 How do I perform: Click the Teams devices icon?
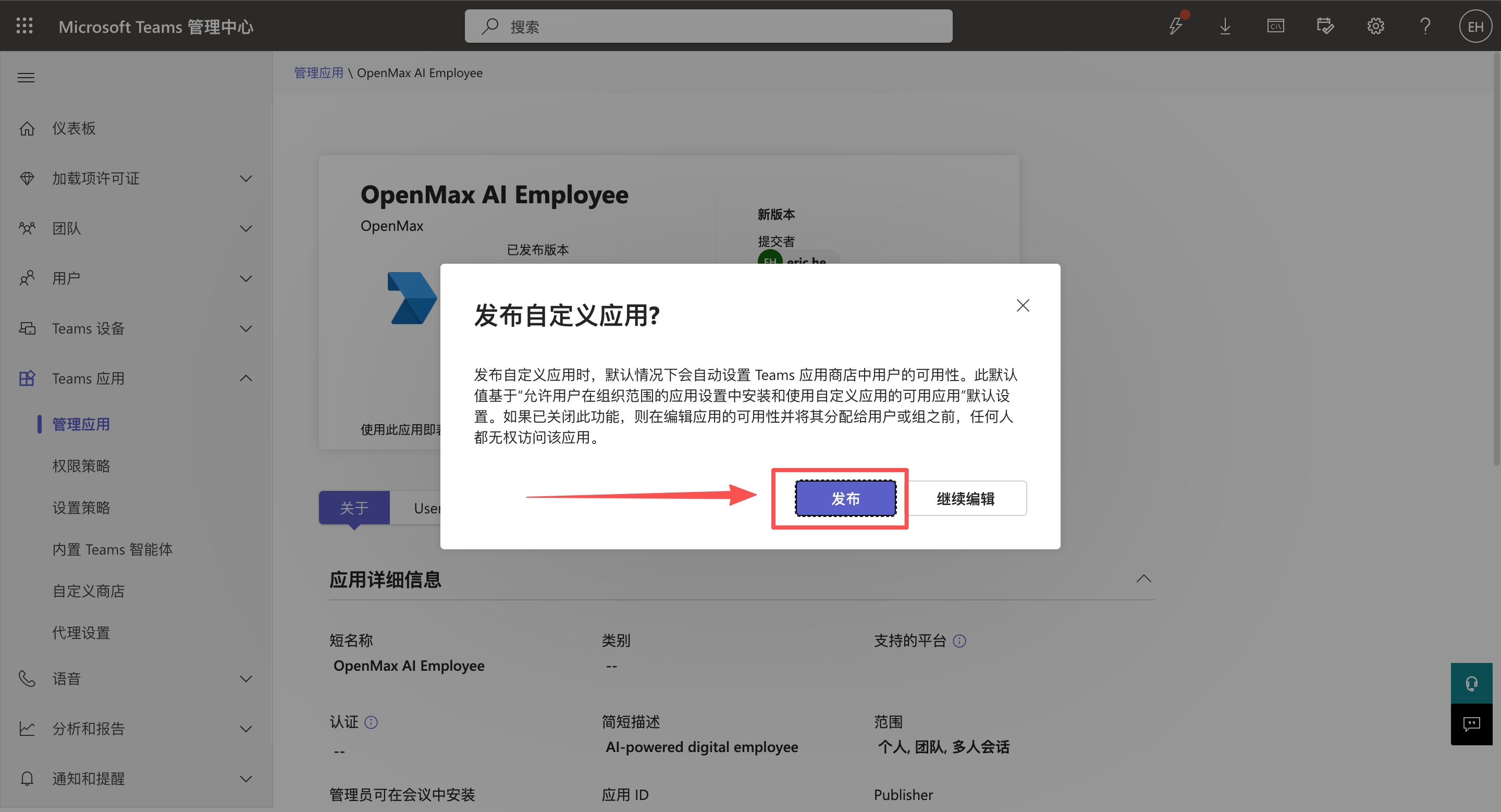(x=27, y=328)
